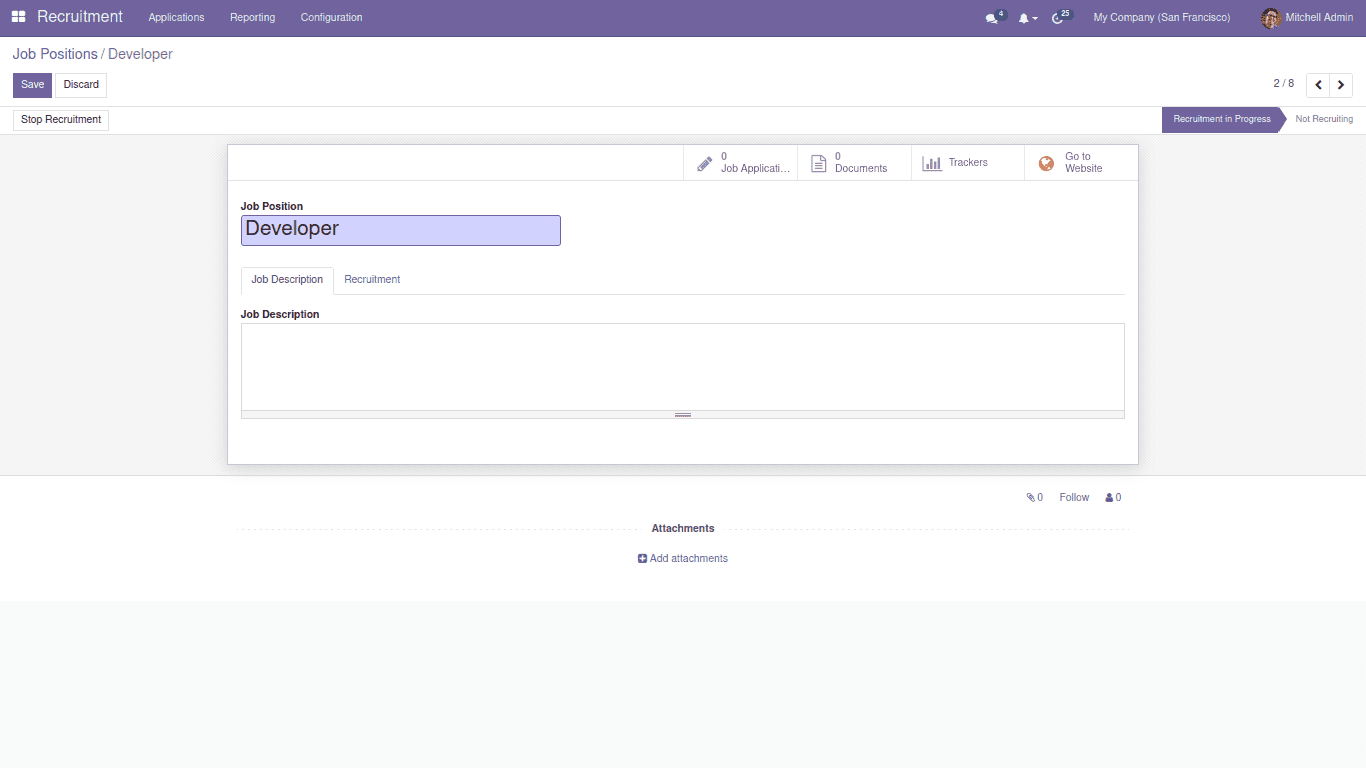Open the Reporting menu
Viewport: 1366px width, 768px height.
coord(252,17)
